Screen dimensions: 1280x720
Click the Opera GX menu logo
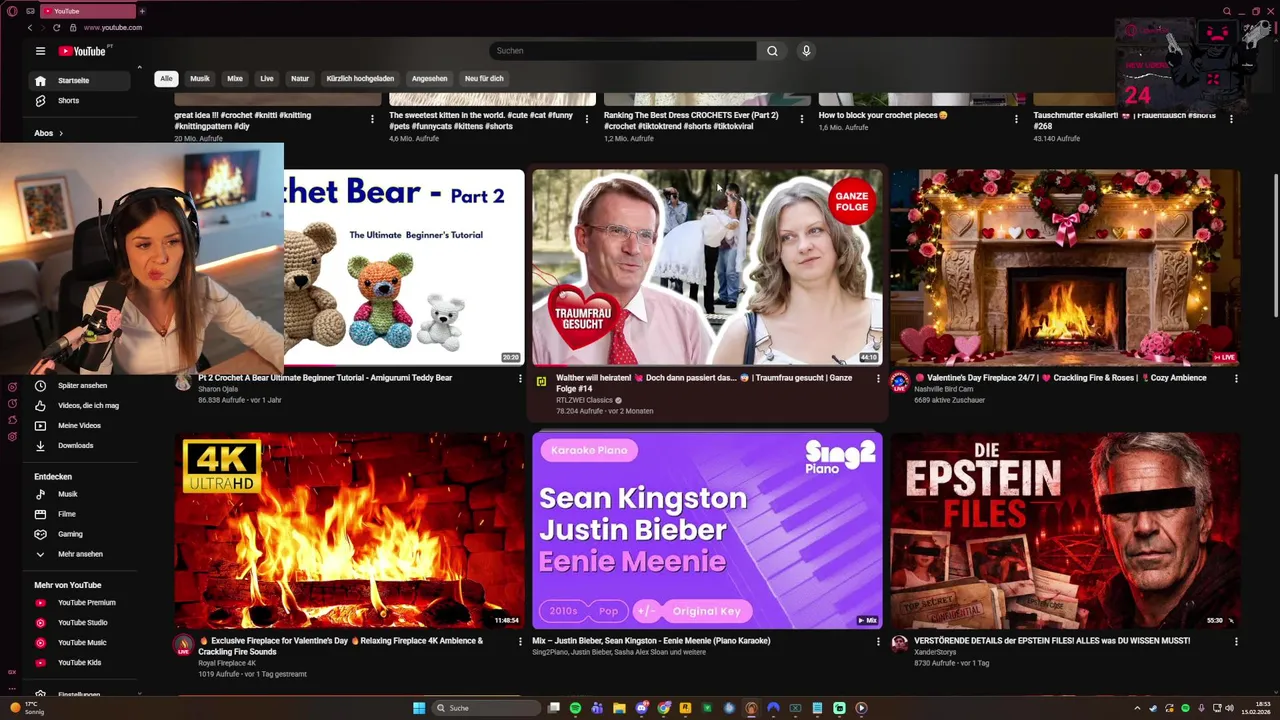pyautogui.click(x=12, y=11)
